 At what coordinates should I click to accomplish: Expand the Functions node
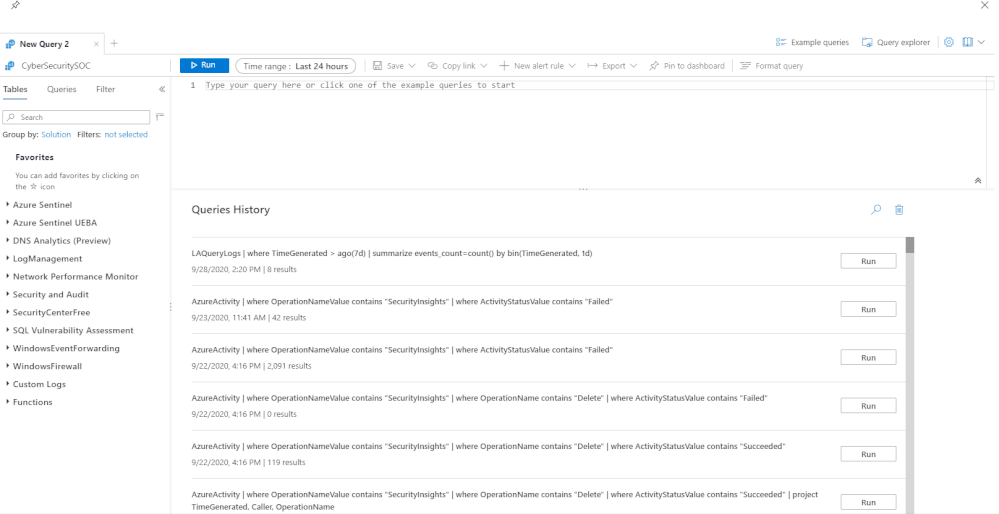(x=7, y=402)
